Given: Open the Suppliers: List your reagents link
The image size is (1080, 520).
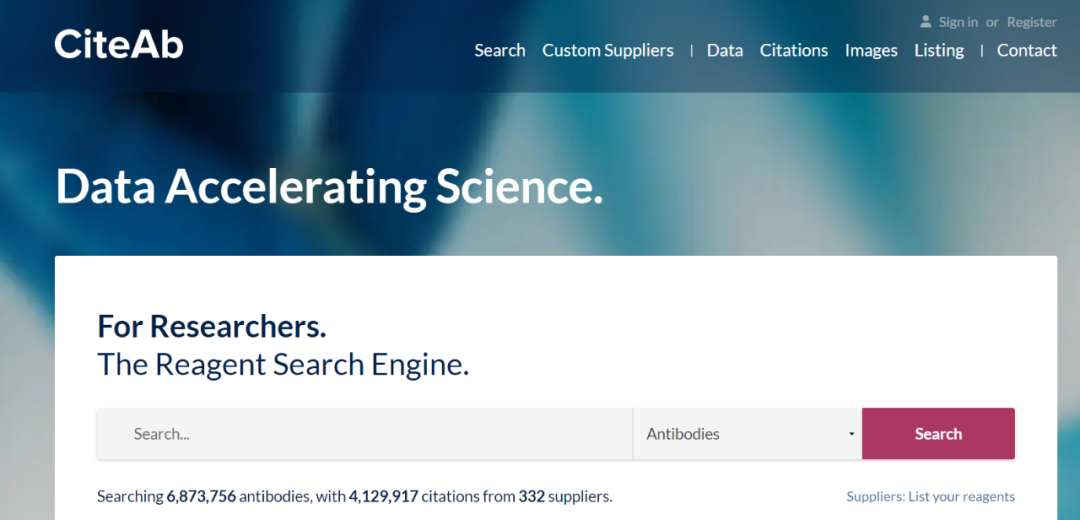Looking at the screenshot, I should pyautogui.click(x=930, y=497).
